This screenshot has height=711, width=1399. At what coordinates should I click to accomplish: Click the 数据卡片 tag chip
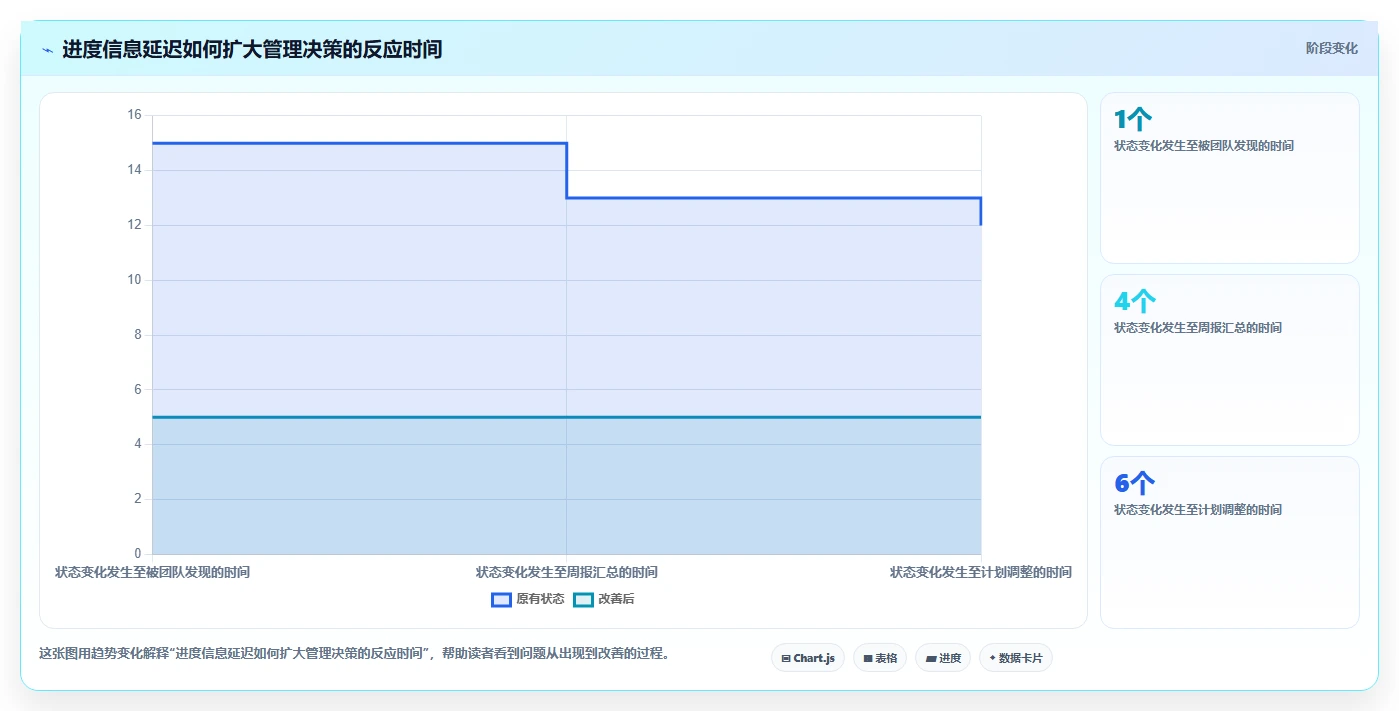click(1016, 658)
